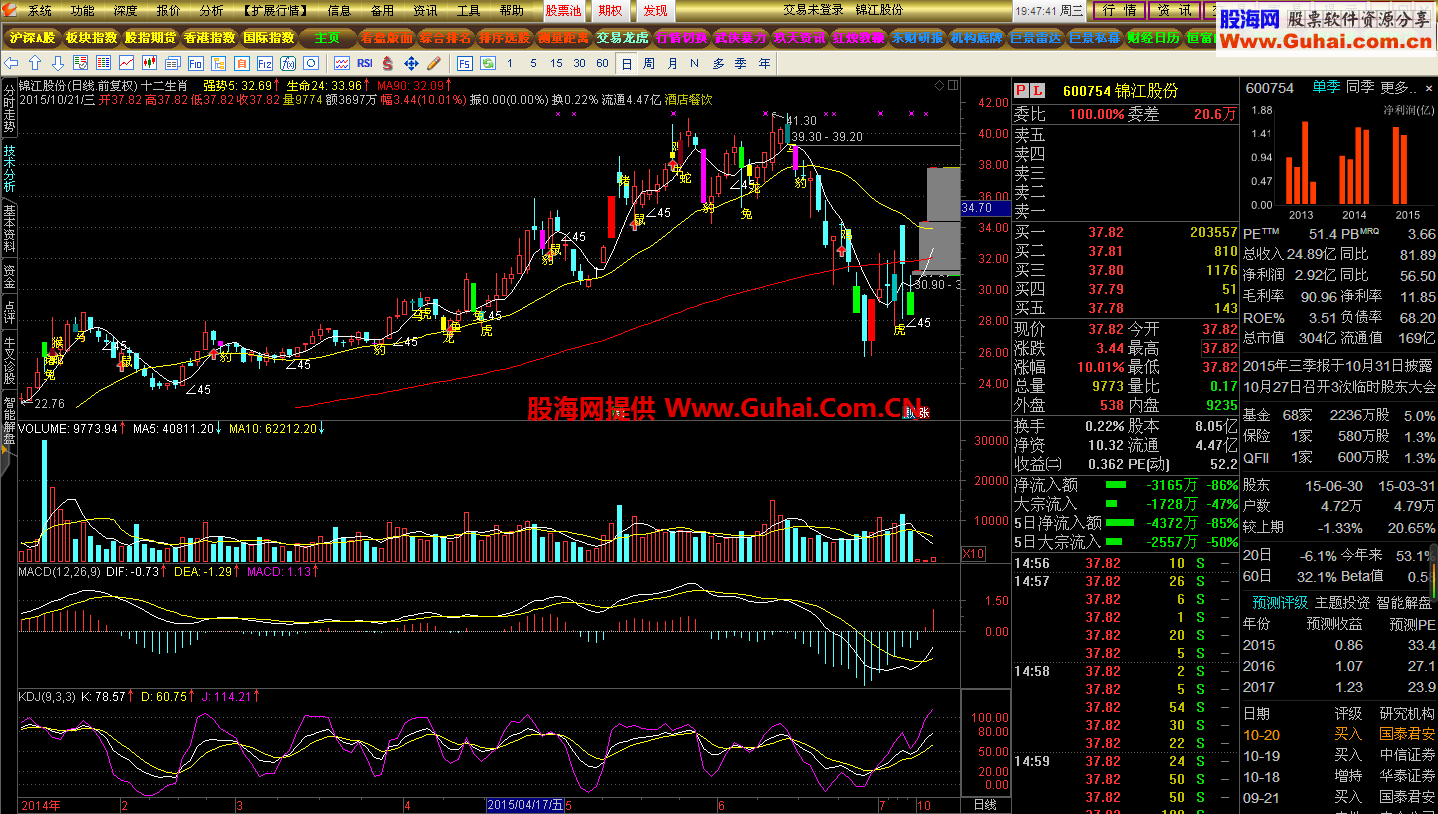This screenshot has height=814, width=1438.
Task: Click the 板块指数 button
Action: [91, 38]
